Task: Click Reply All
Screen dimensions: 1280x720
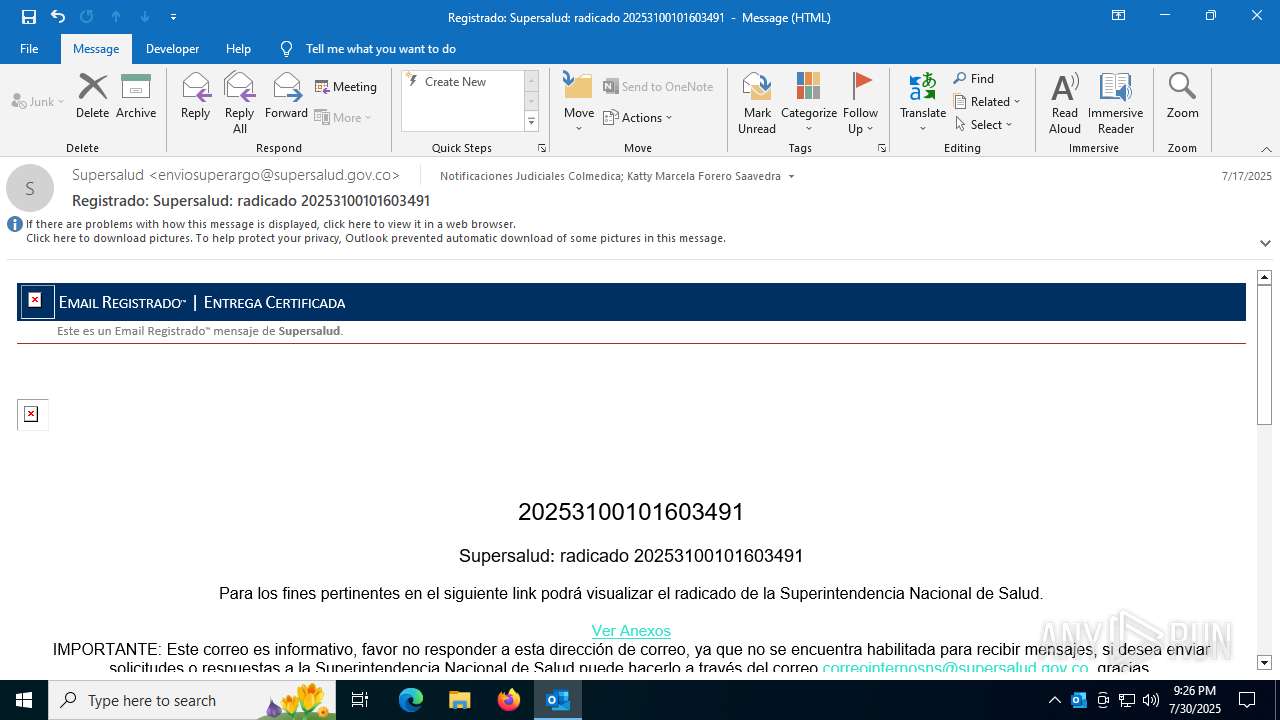Action: pyautogui.click(x=239, y=102)
